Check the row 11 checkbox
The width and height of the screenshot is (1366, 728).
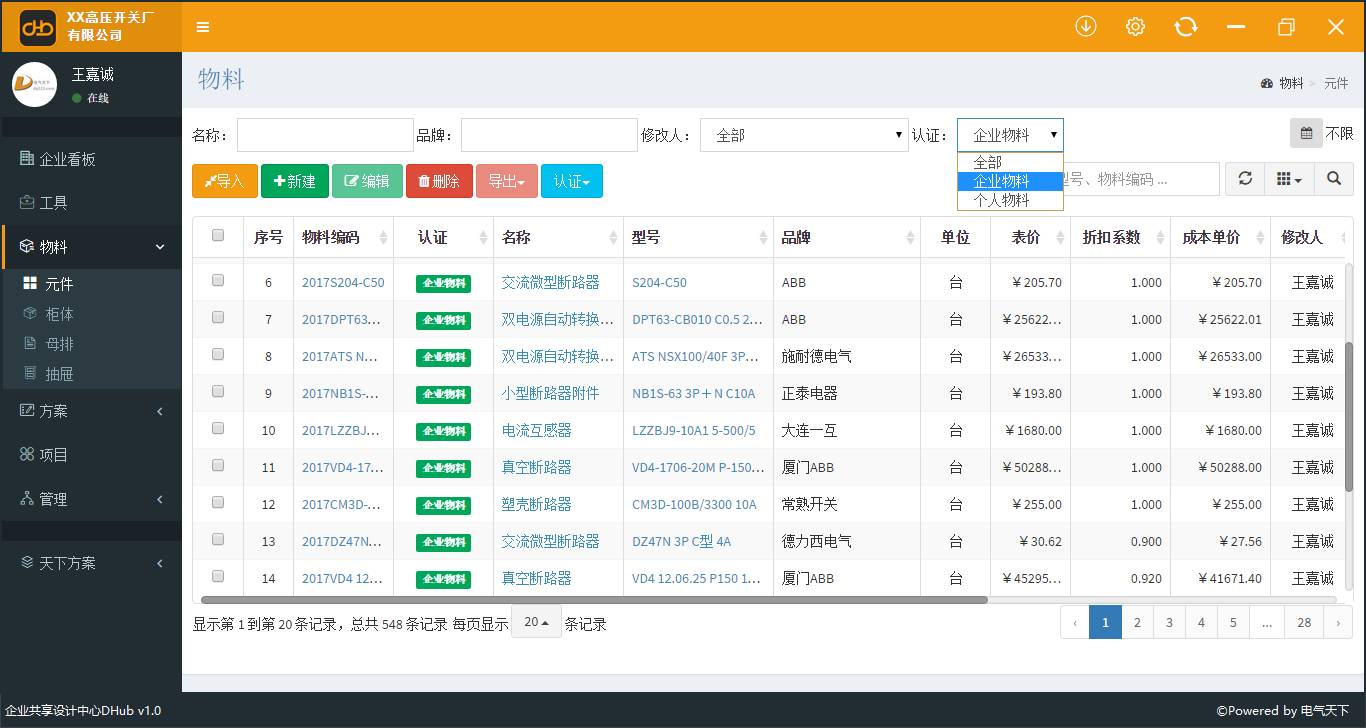tap(218, 466)
